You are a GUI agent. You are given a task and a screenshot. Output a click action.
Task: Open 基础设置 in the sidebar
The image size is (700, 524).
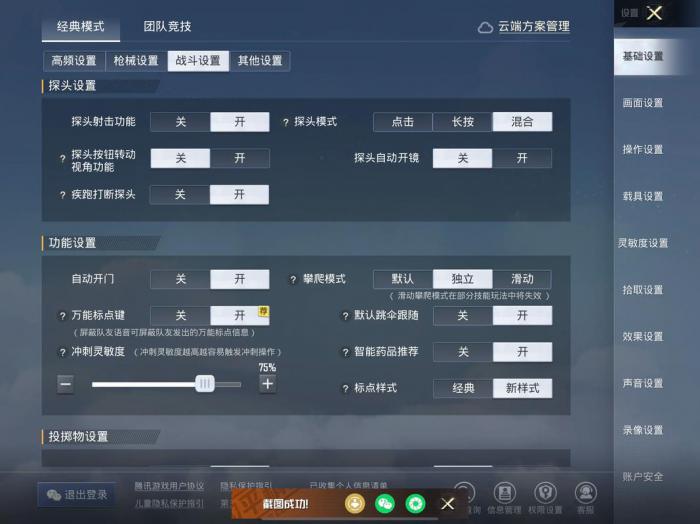click(x=643, y=56)
